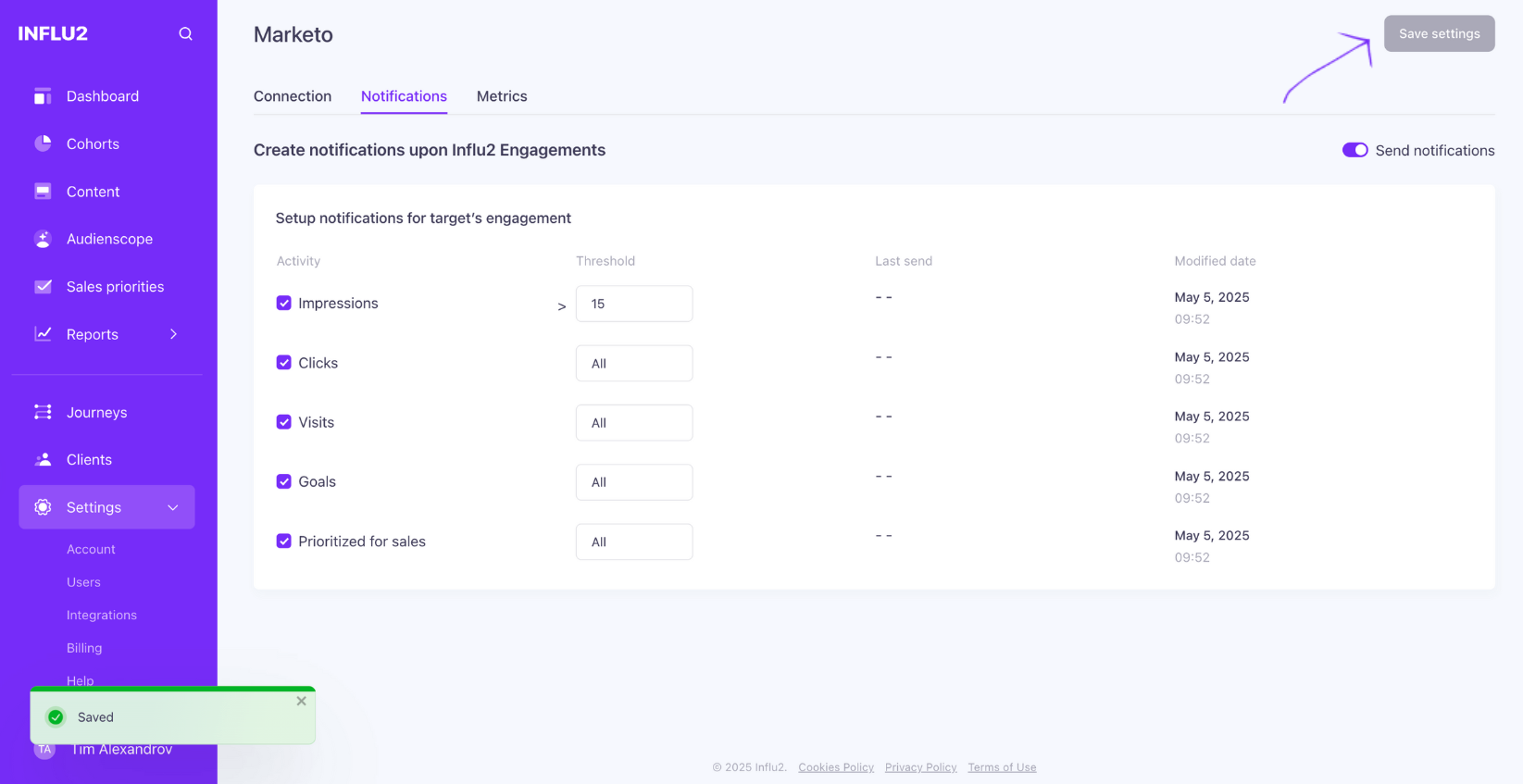Click the Marketo page heading
The image size is (1523, 784).
(x=293, y=34)
